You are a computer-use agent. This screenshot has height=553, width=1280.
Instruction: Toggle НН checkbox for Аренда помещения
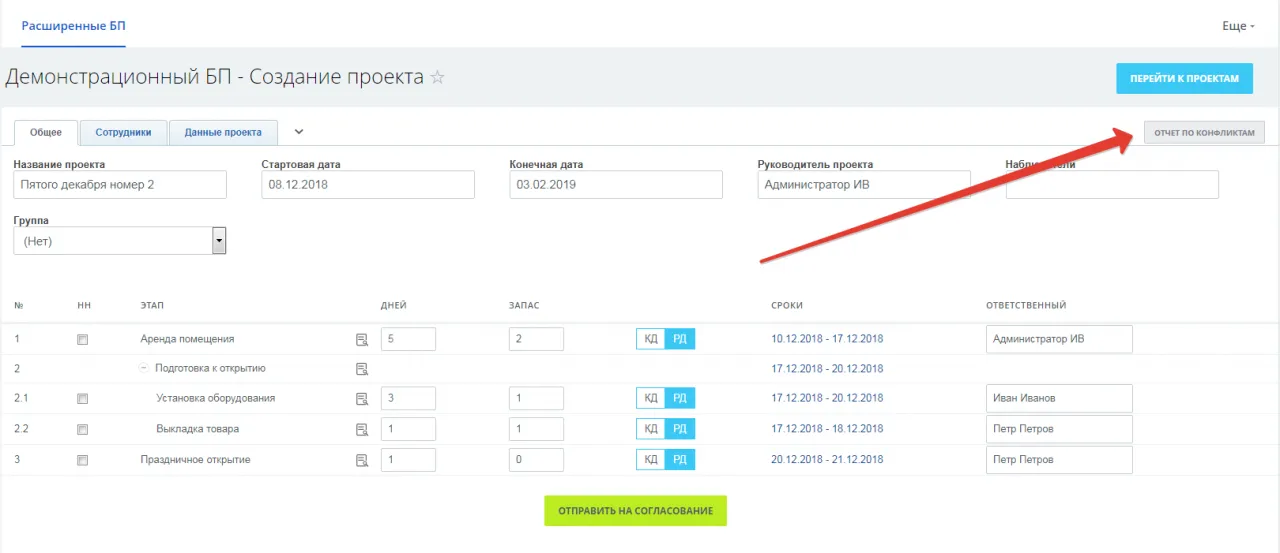click(83, 340)
